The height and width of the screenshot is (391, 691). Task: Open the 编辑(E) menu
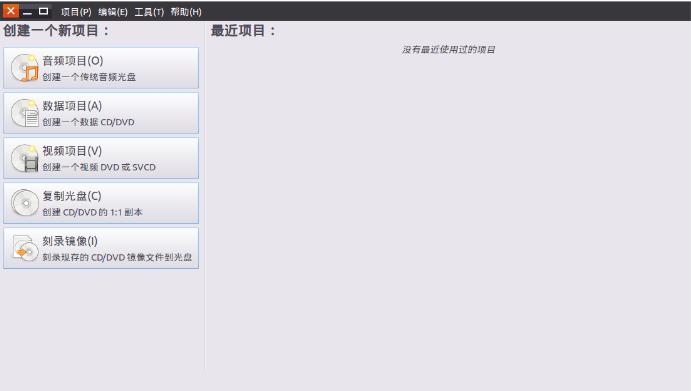click(113, 12)
